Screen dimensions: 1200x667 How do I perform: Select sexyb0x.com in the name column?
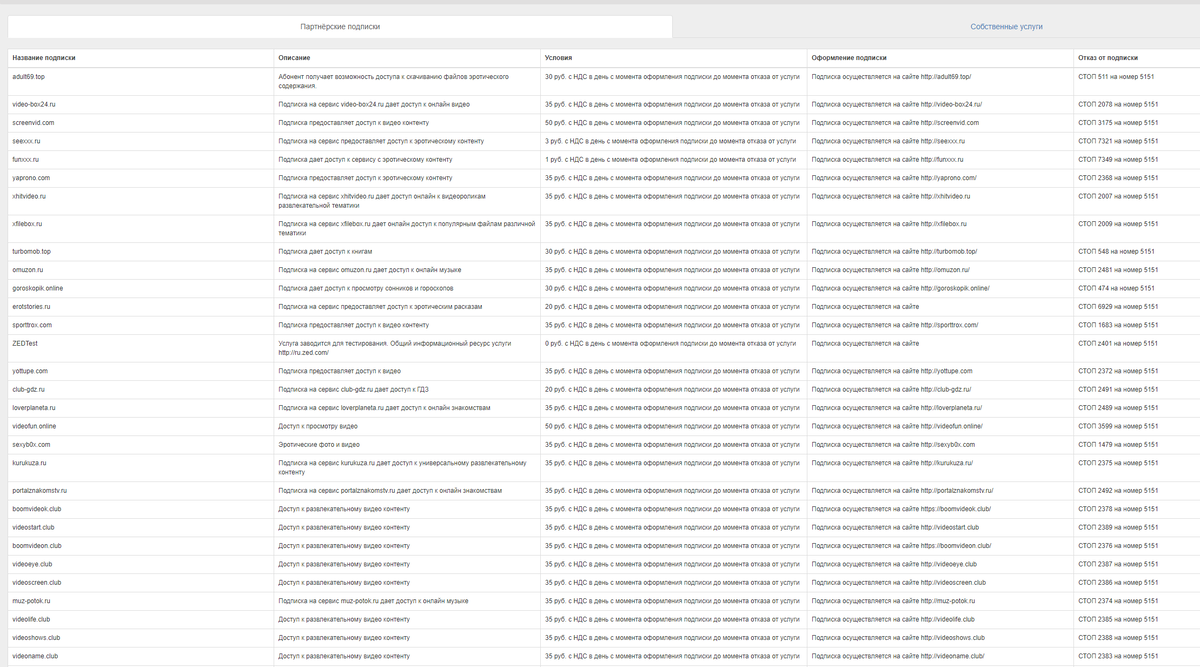point(31,444)
